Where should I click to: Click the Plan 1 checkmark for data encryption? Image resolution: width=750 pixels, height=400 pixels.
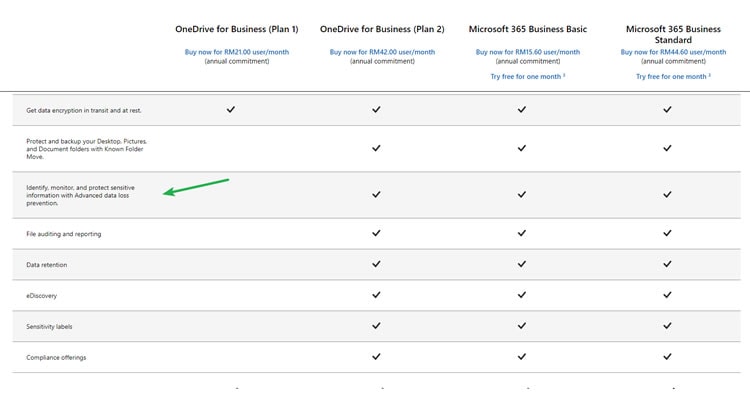[x=231, y=110]
